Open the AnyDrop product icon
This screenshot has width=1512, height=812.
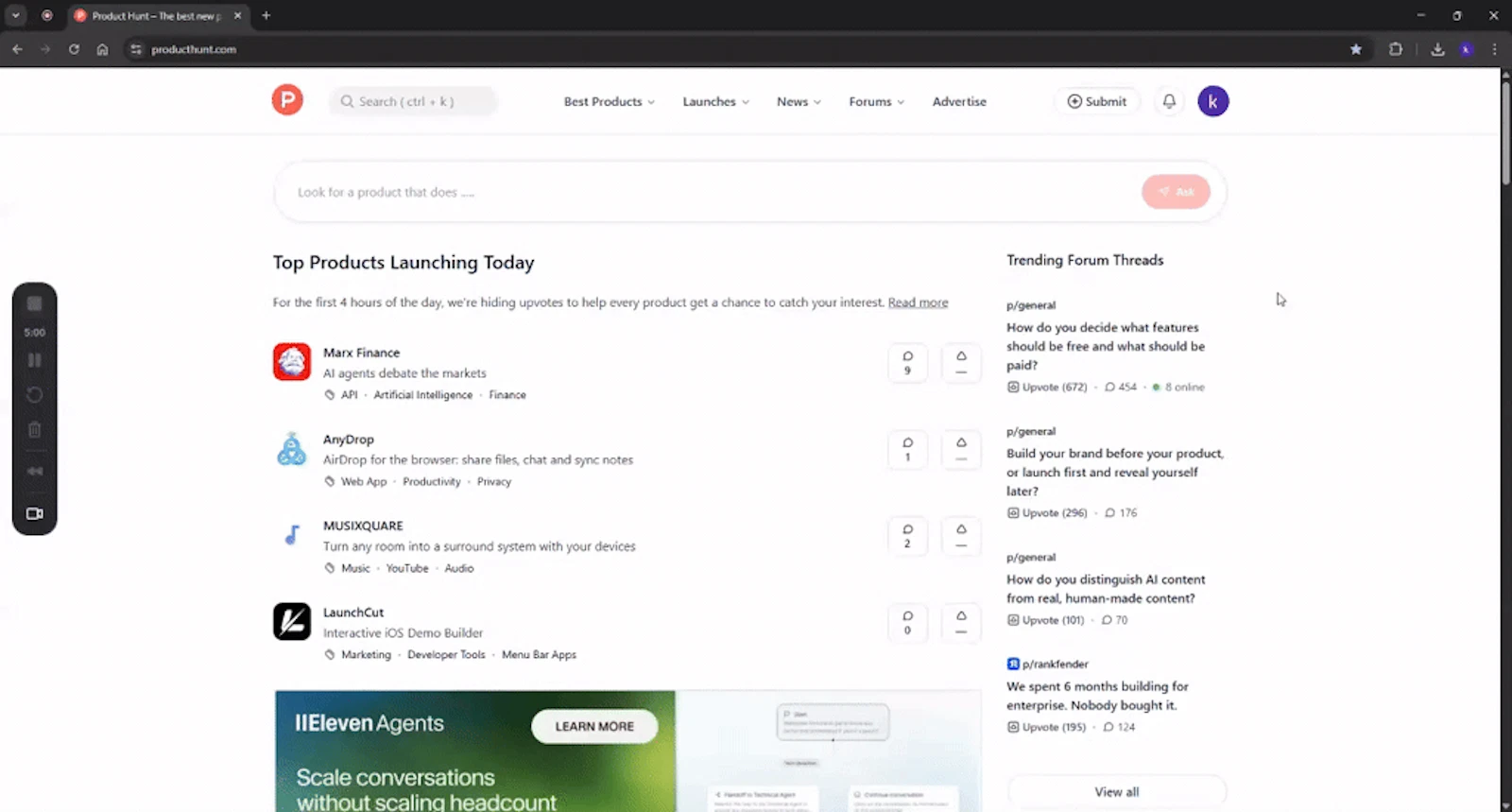click(x=292, y=449)
